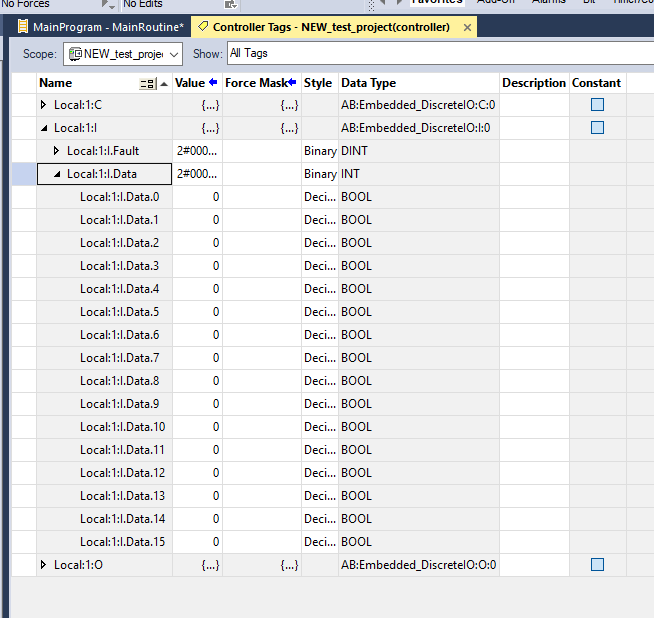The width and height of the screenshot is (654, 618).
Task: Open the No Edits dropdown arrow
Action: (227, 4)
